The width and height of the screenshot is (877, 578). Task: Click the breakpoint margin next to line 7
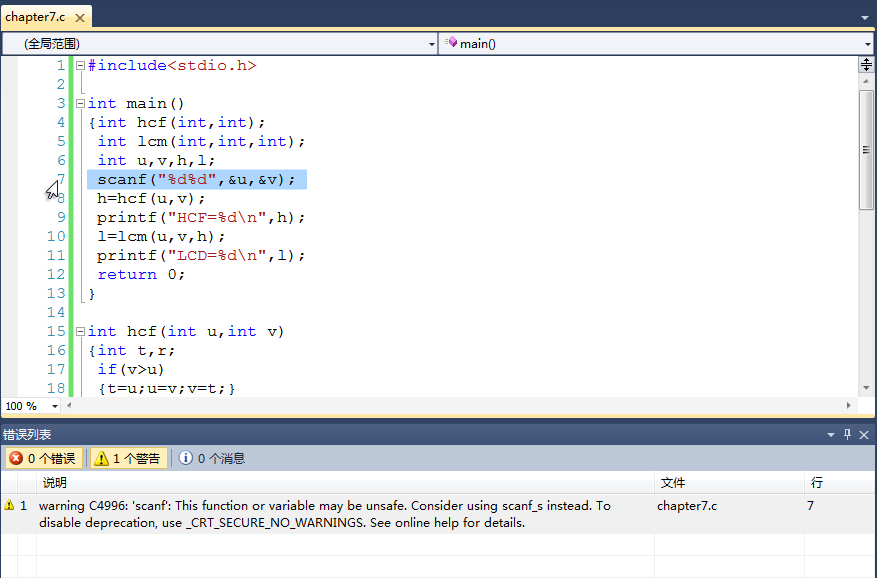coord(47,179)
